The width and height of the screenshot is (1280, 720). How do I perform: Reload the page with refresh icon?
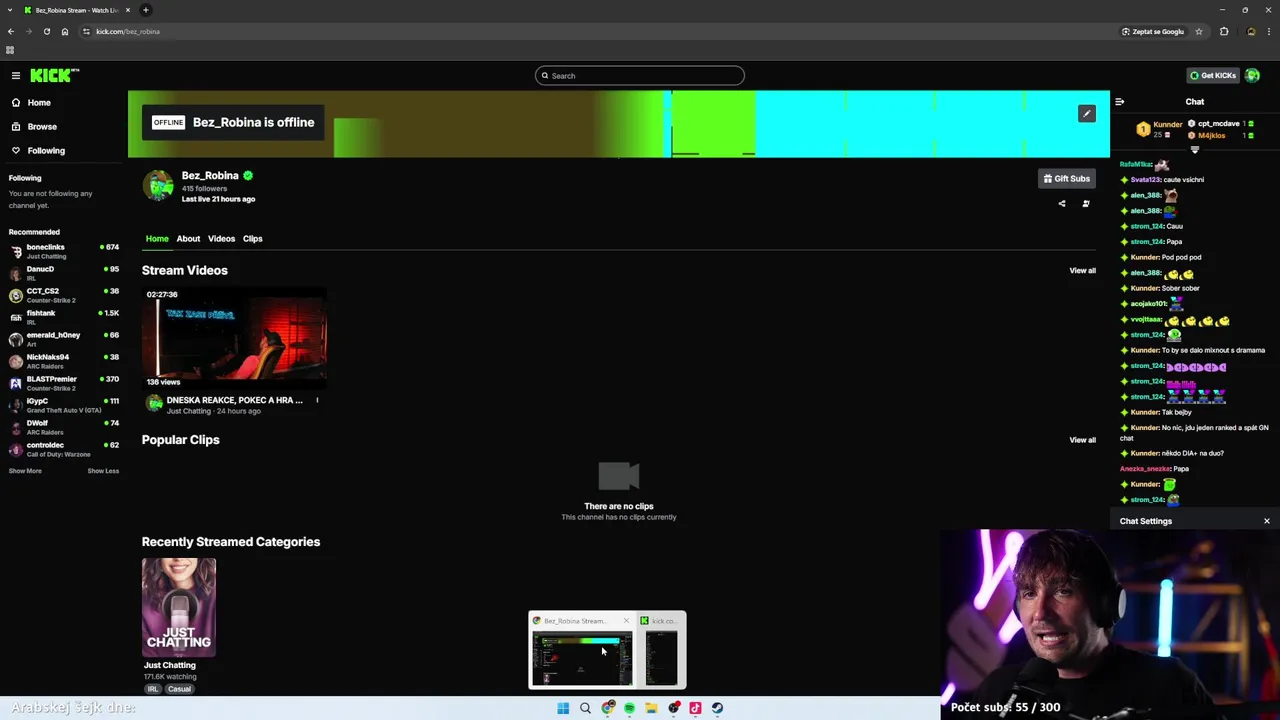pyautogui.click(x=46, y=31)
